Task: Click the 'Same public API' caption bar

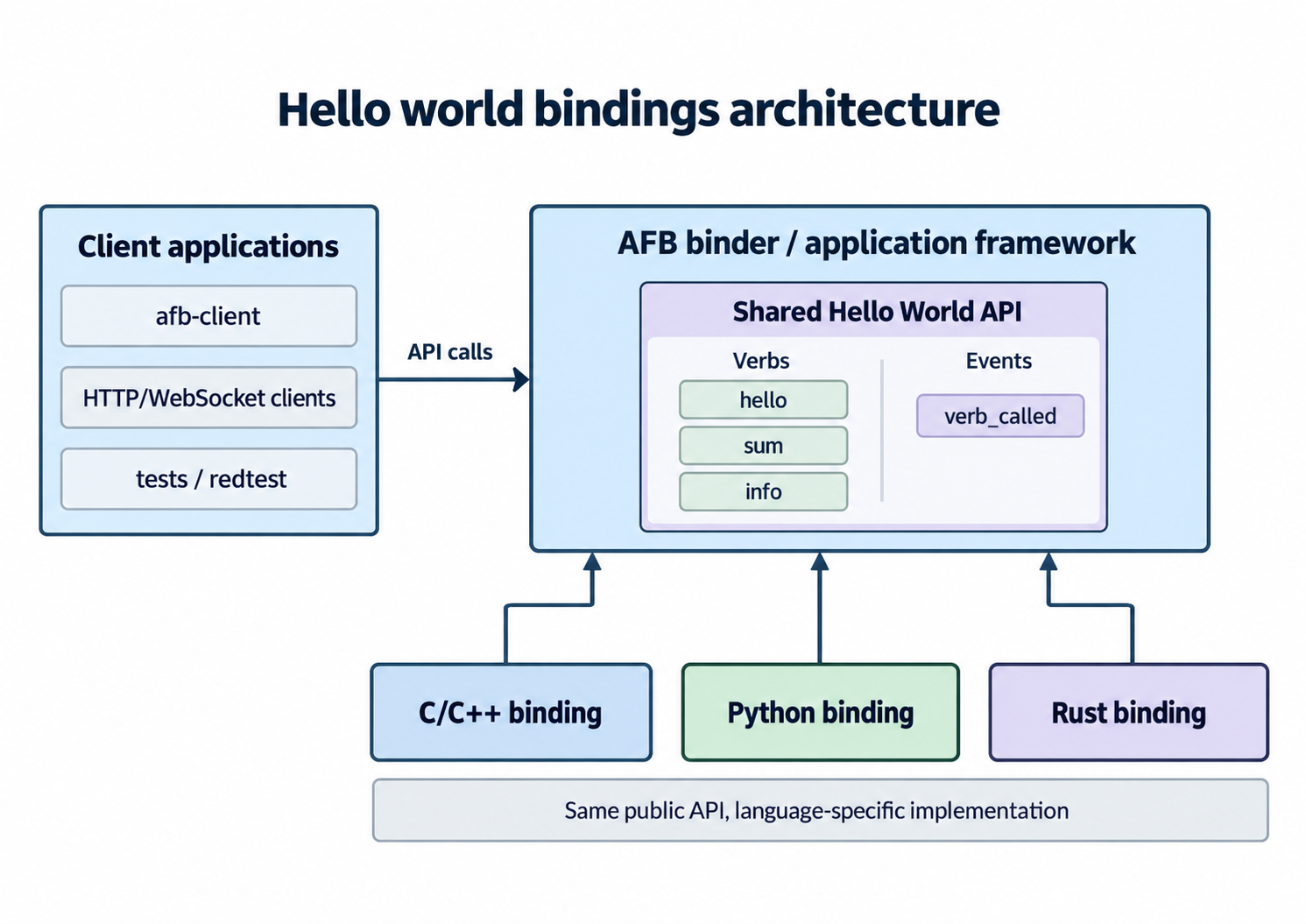Action: click(x=820, y=810)
